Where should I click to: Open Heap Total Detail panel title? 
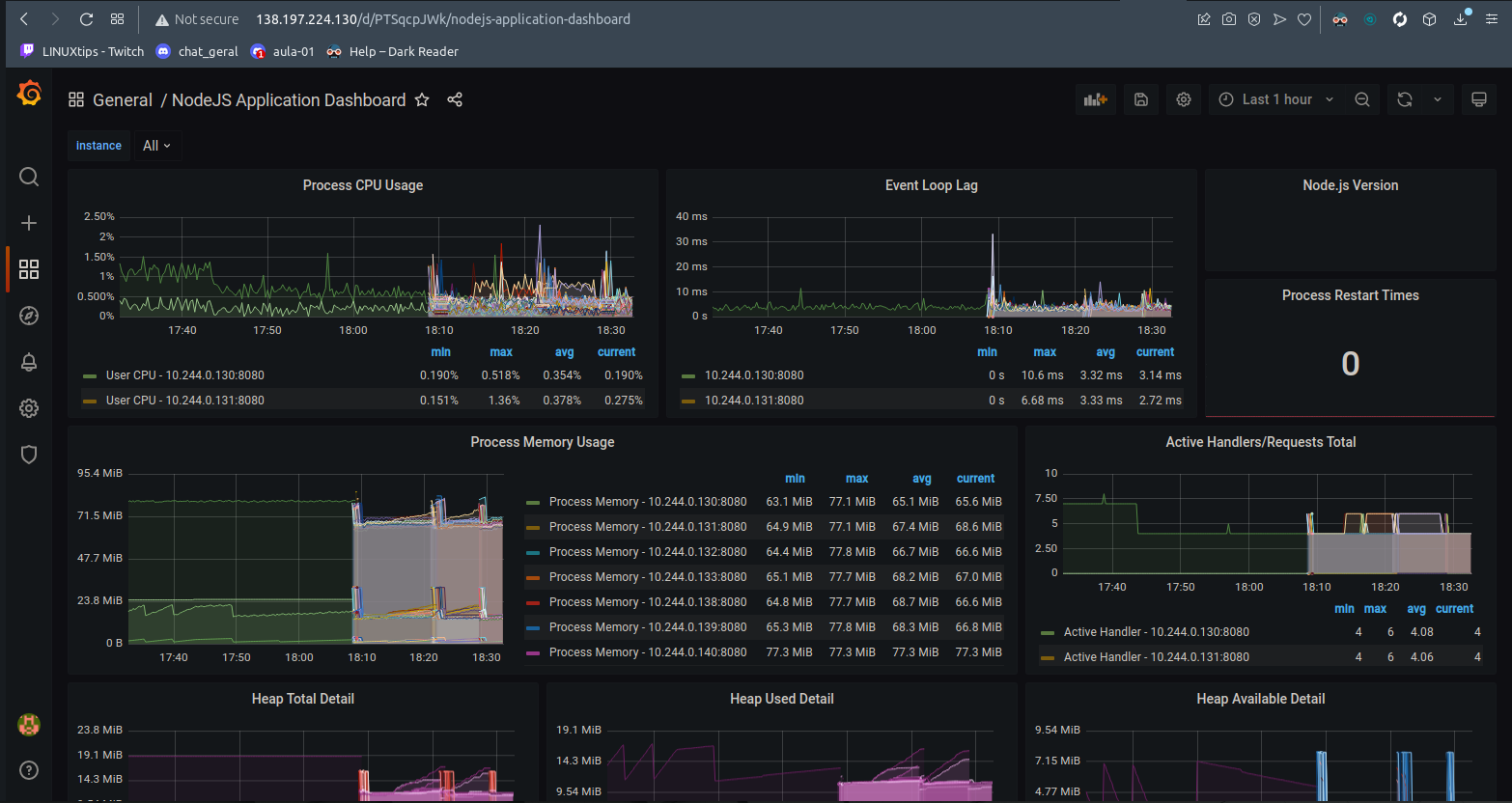click(x=303, y=699)
